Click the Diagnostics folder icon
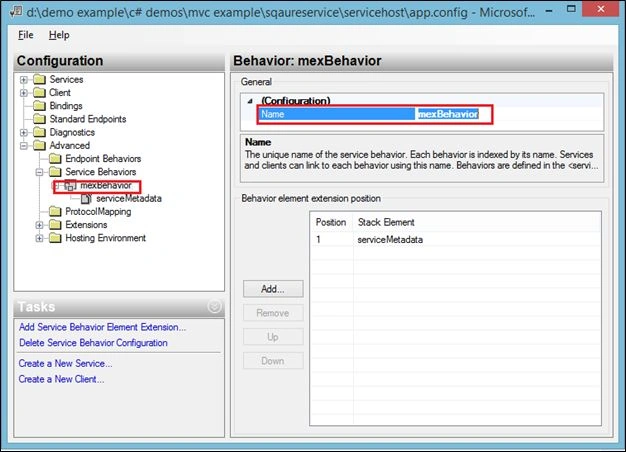 point(40,132)
